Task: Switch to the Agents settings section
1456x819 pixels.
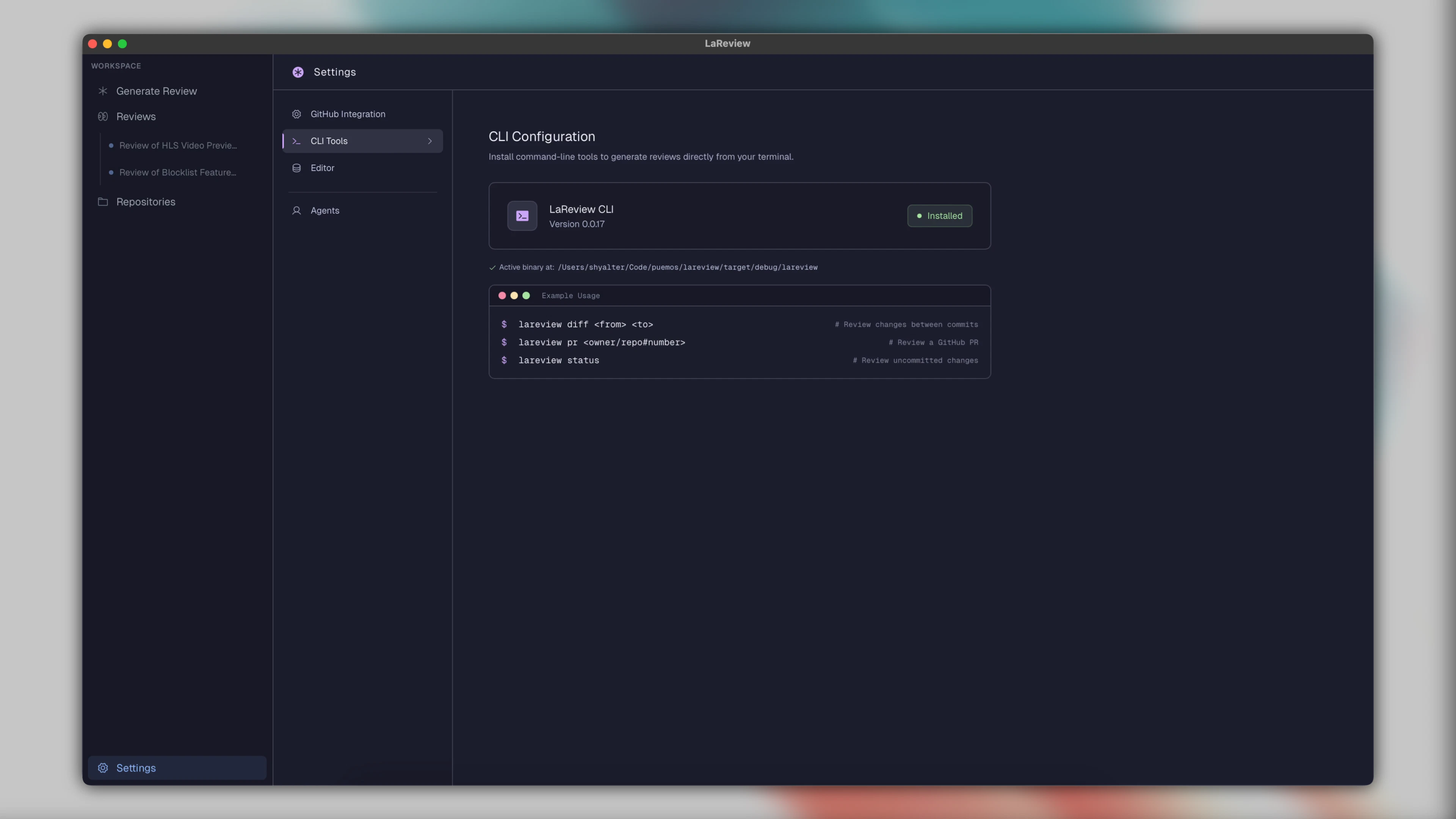Action: coord(324,210)
